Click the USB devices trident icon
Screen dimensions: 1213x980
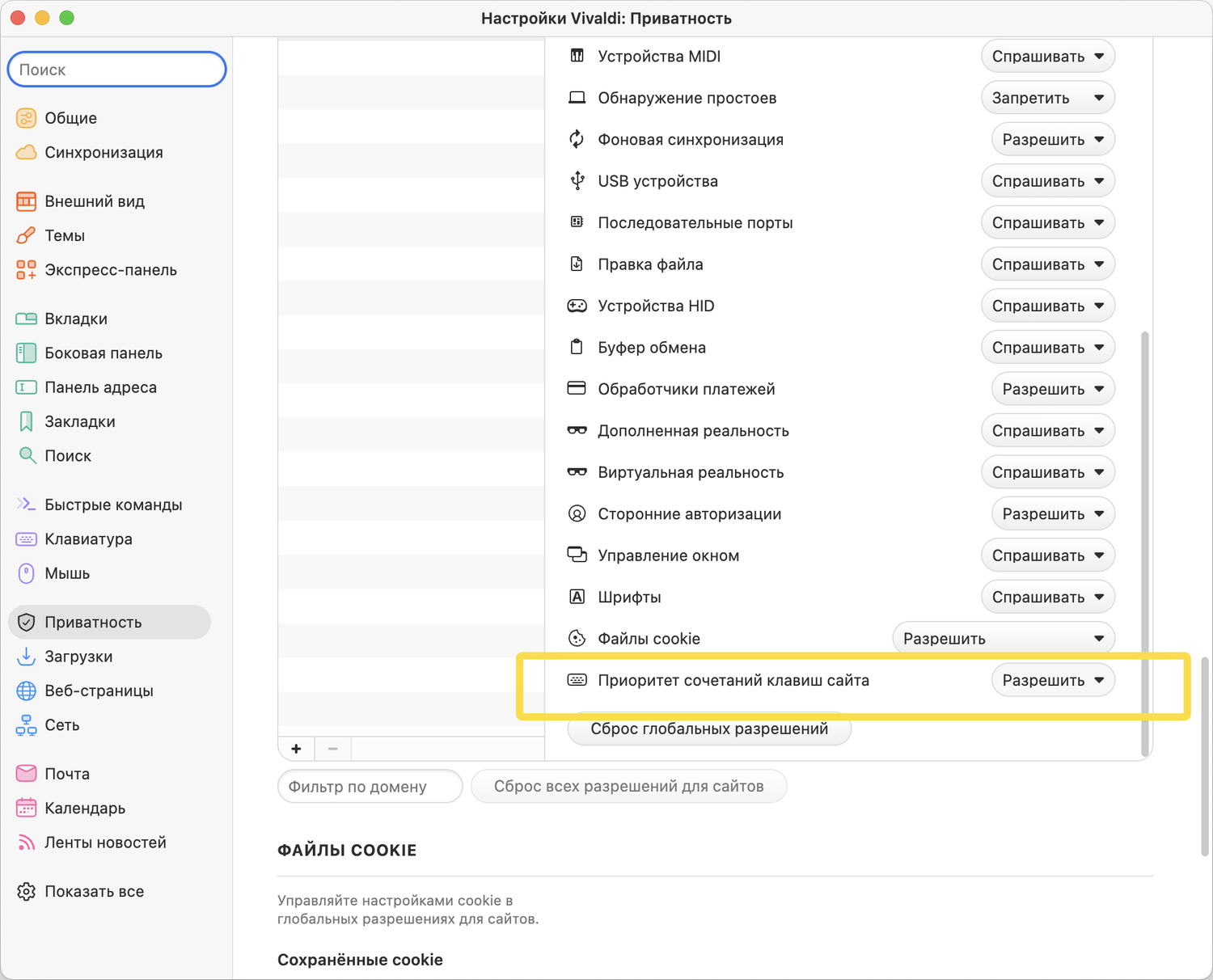pos(577,181)
